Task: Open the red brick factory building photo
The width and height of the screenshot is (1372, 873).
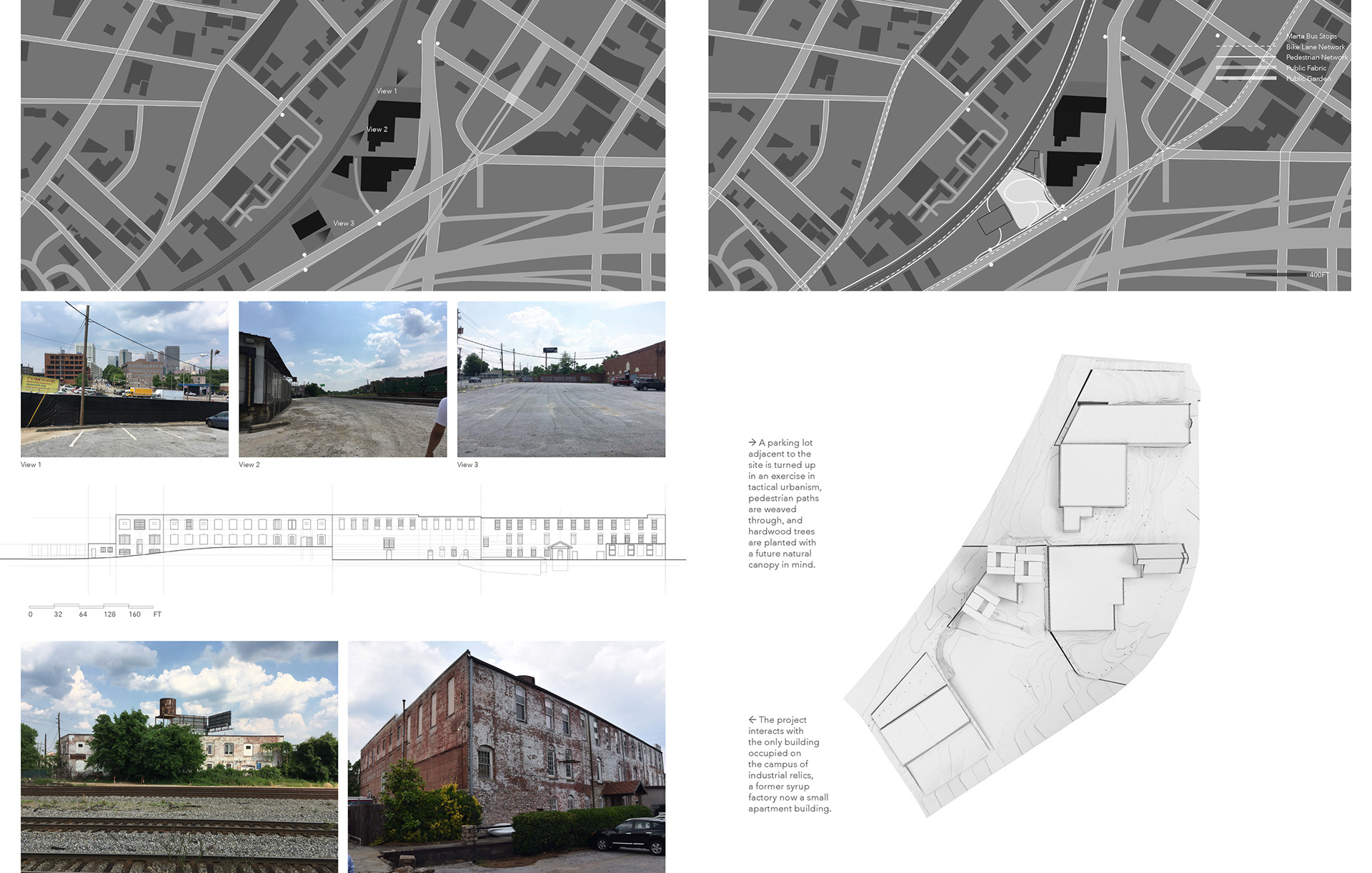Action: (506, 756)
